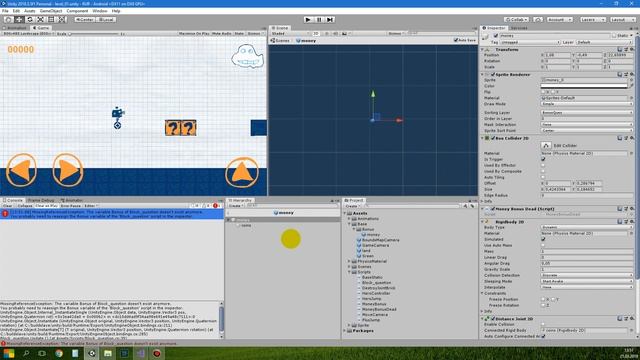Open Chrome from Windows taskbar

pos(59,353)
